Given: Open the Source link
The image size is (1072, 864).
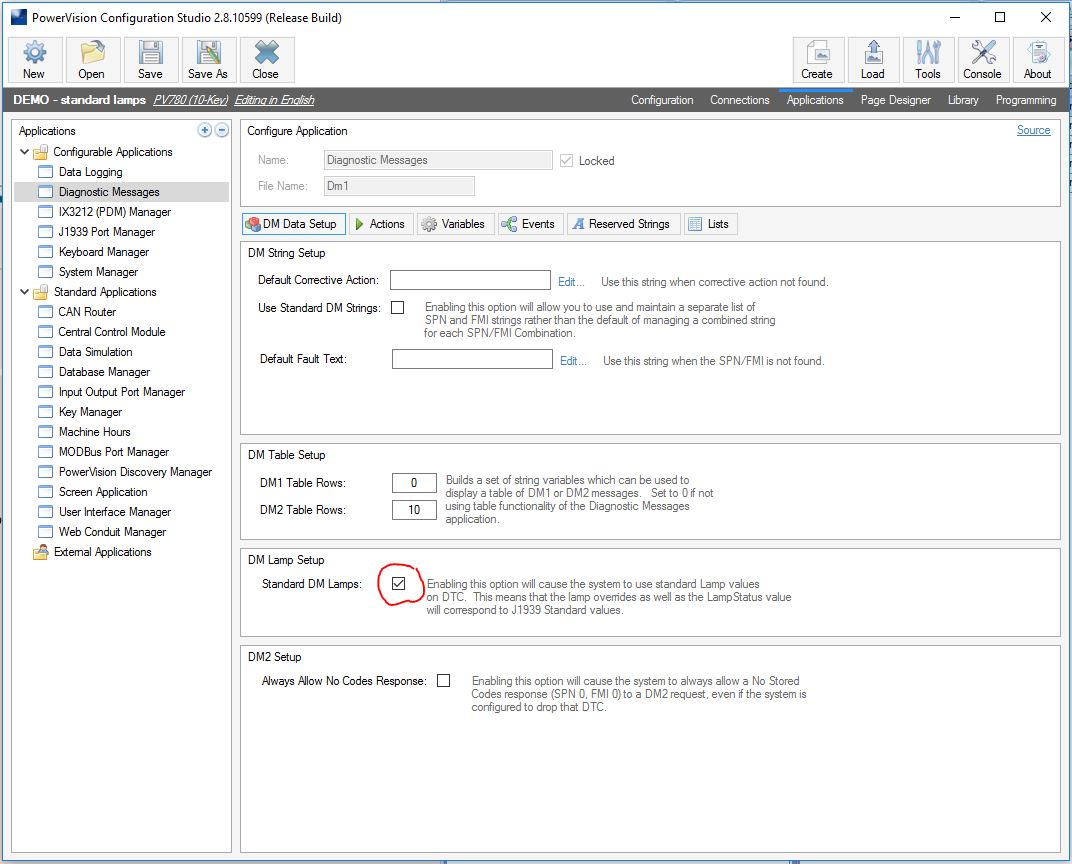Looking at the screenshot, I should (x=1033, y=130).
